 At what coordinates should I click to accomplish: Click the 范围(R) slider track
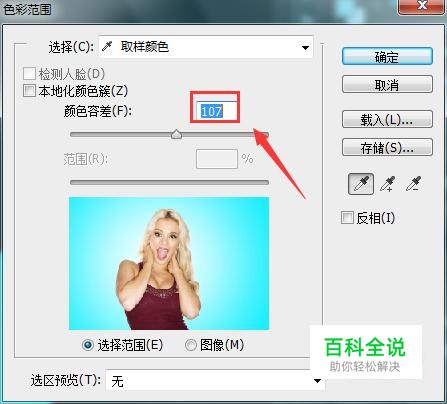pyautogui.click(x=169, y=182)
